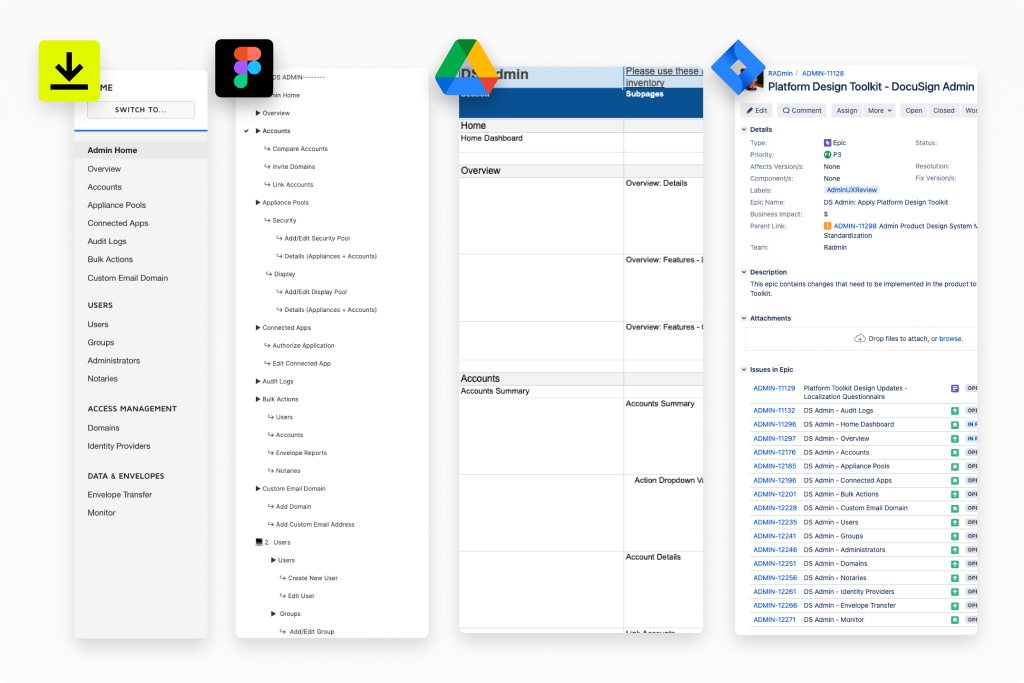The height and width of the screenshot is (683, 1024).
Task: Select Compare Accounts in Figma list
Action: point(300,149)
